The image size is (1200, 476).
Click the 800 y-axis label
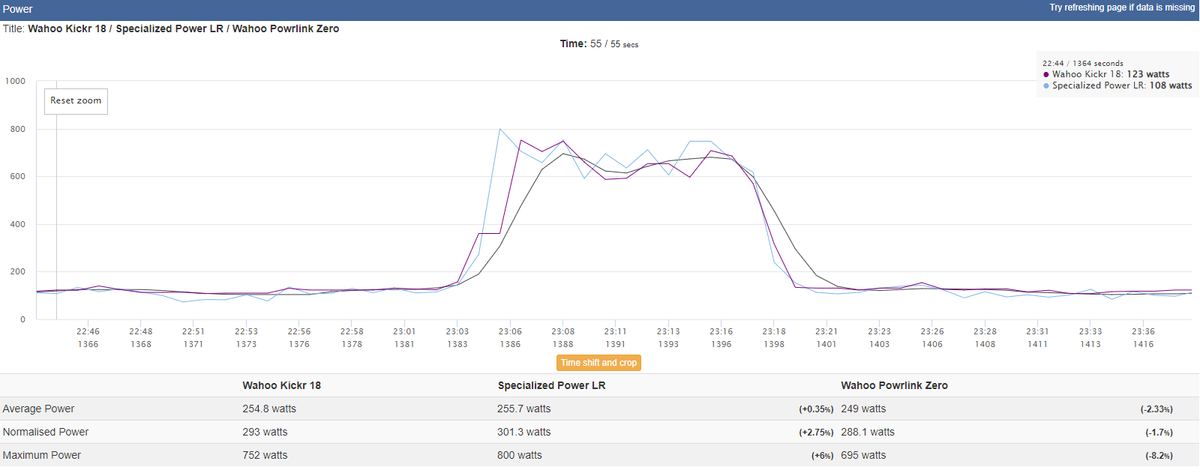click(x=17, y=129)
